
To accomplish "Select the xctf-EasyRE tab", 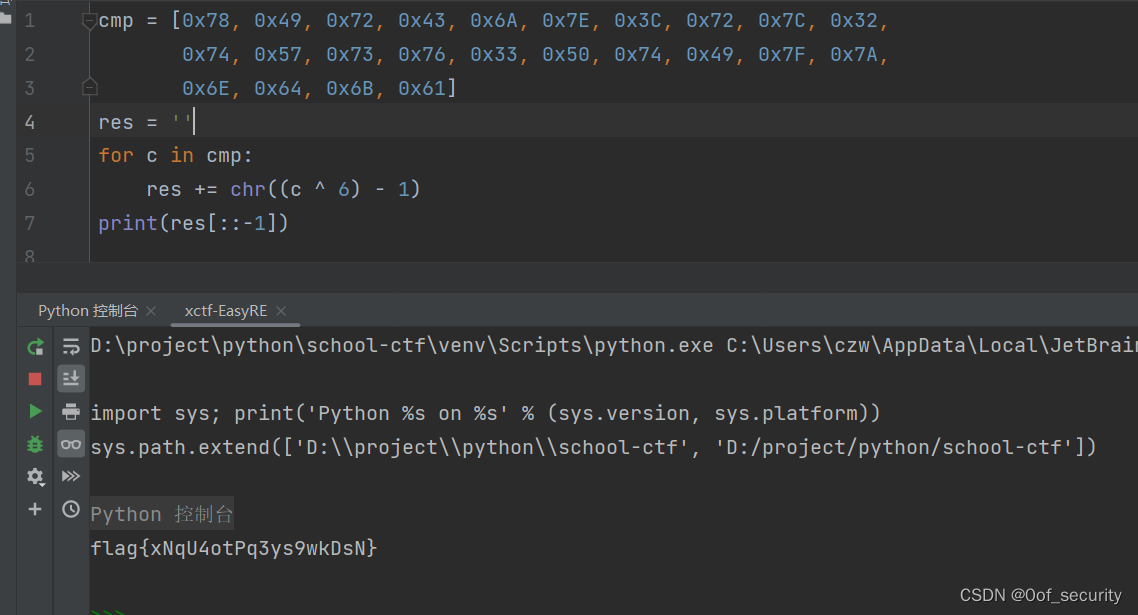I will tap(224, 311).
